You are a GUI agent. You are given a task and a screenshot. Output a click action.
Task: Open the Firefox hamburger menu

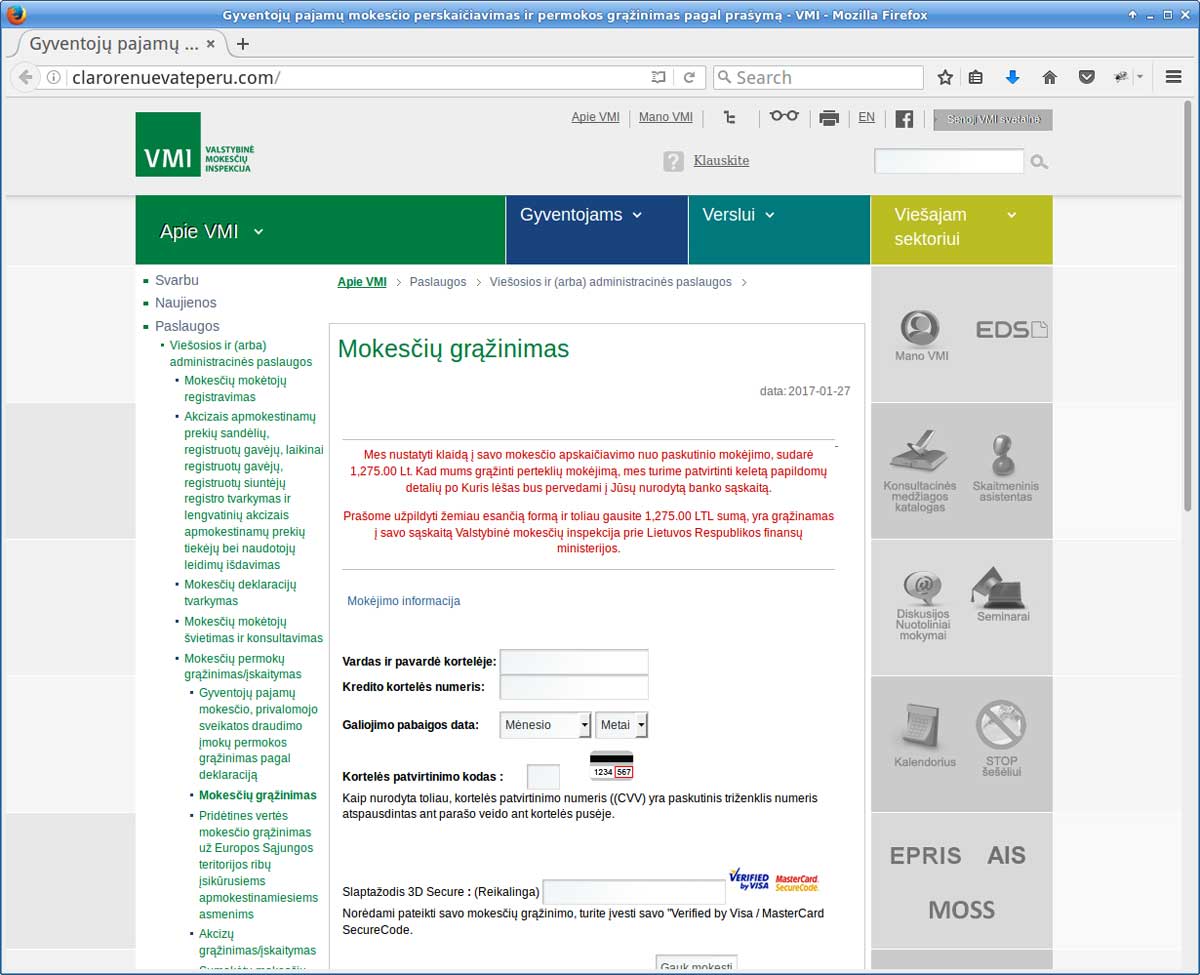(x=1174, y=77)
